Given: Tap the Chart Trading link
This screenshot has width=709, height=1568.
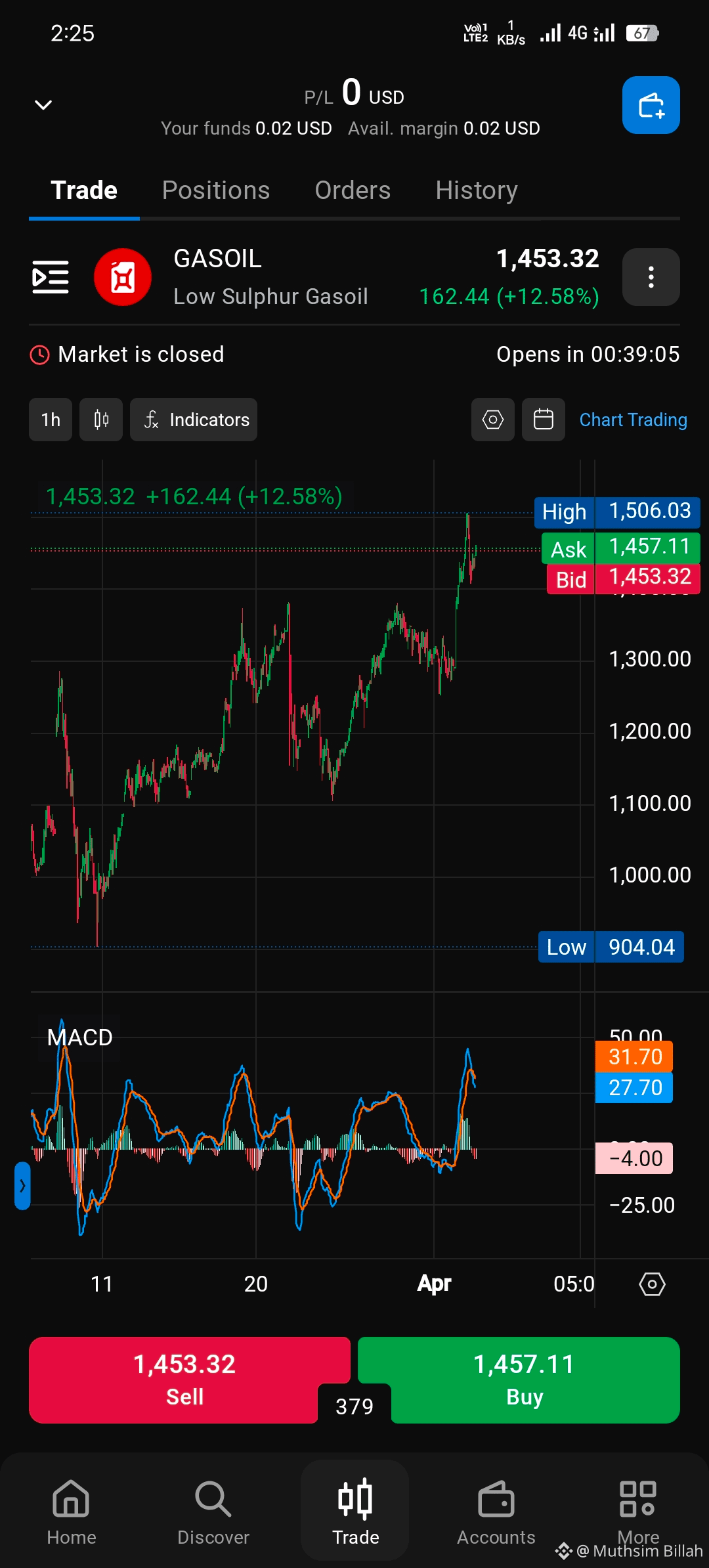Looking at the screenshot, I should click(634, 420).
